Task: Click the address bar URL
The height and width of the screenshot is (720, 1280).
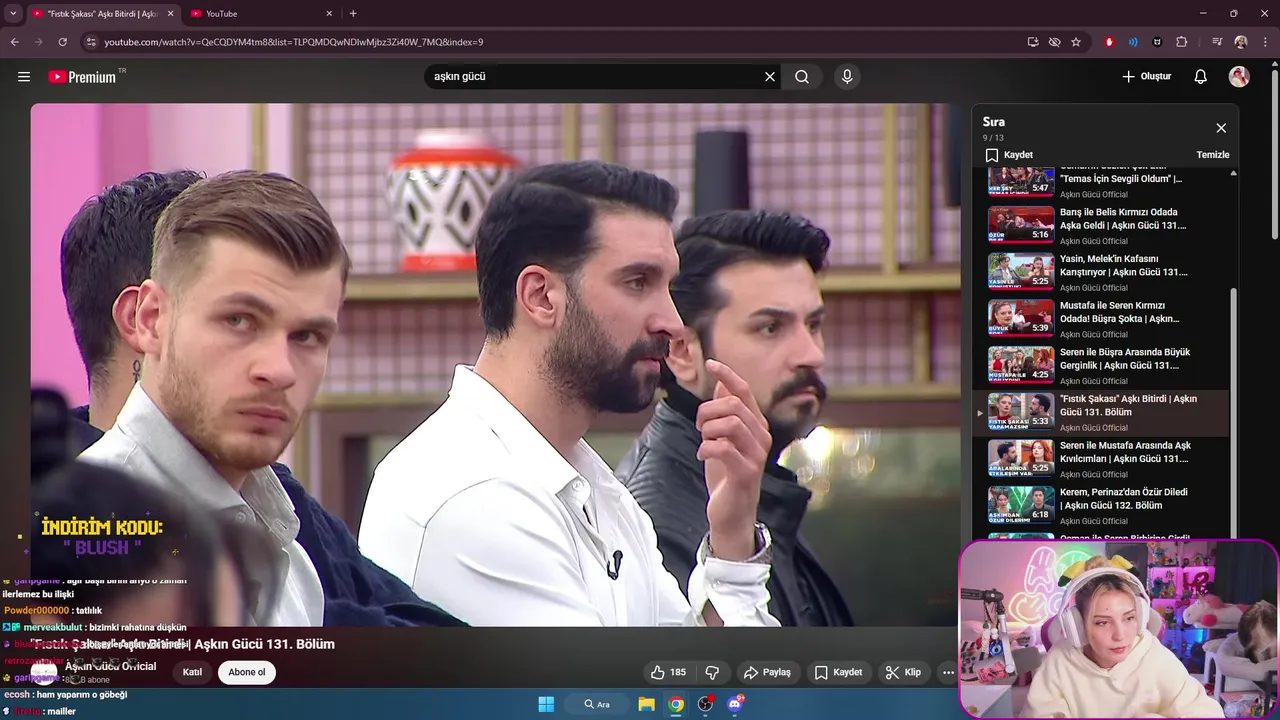Action: (294, 42)
